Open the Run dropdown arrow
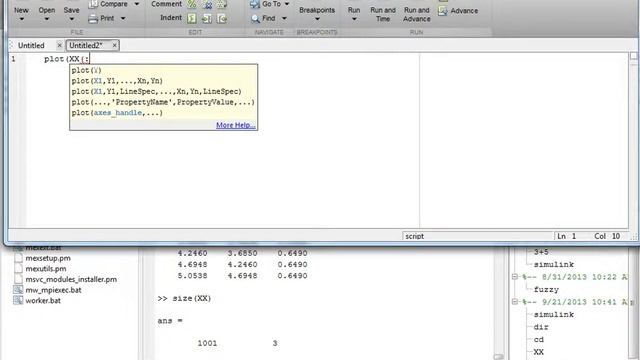 point(354,19)
